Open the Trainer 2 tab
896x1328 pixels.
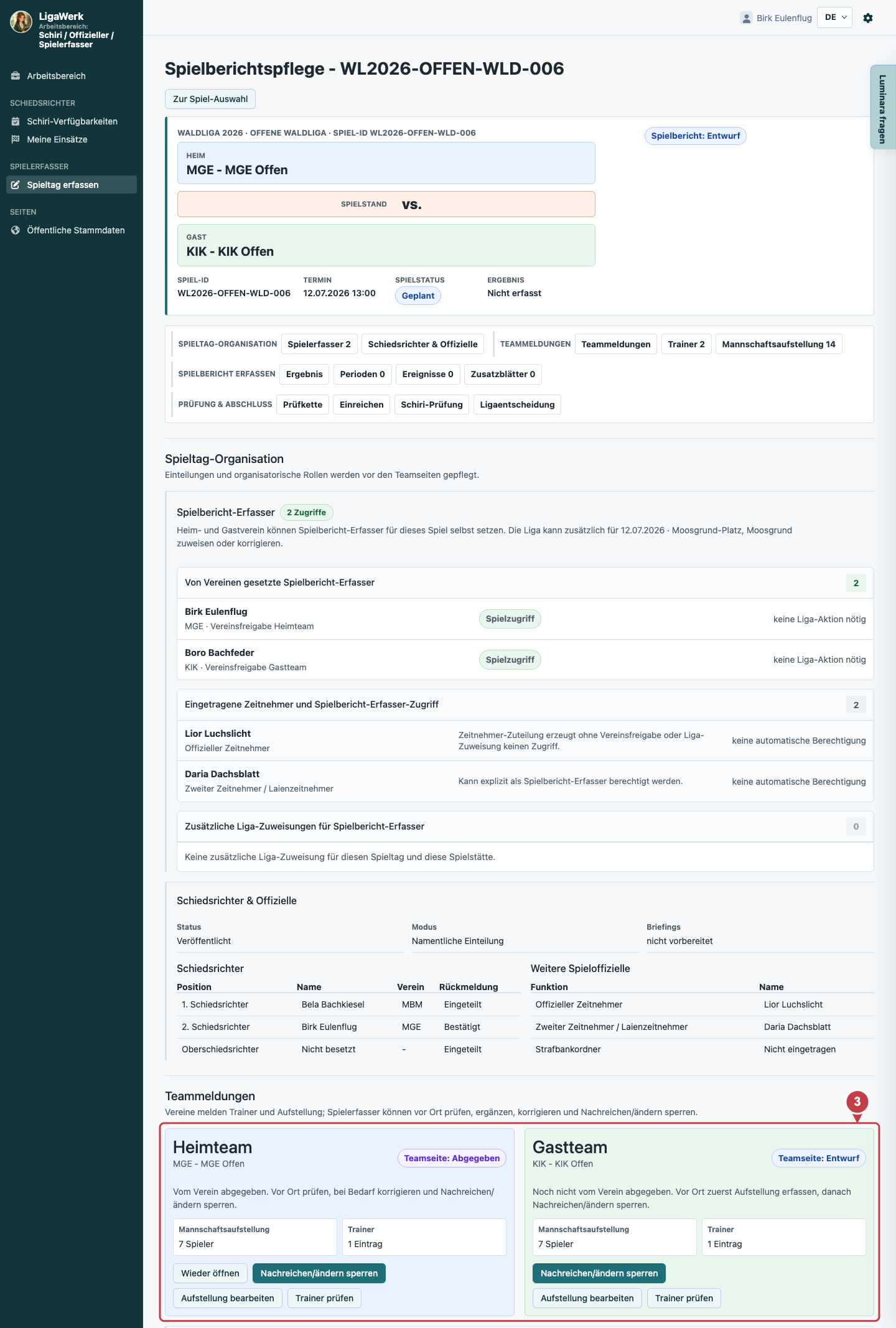tap(686, 344)
